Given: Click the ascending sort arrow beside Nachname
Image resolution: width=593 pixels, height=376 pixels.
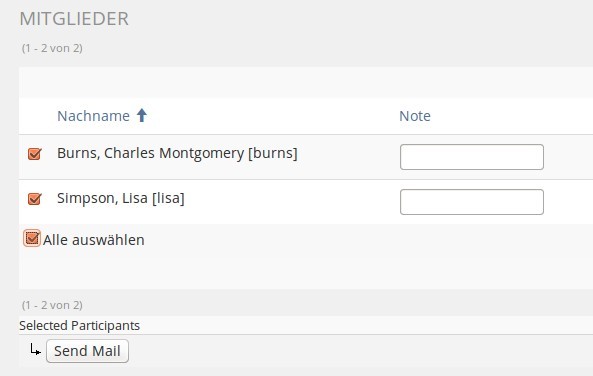Looking at the screenshot, I should (x=142, y=115).
